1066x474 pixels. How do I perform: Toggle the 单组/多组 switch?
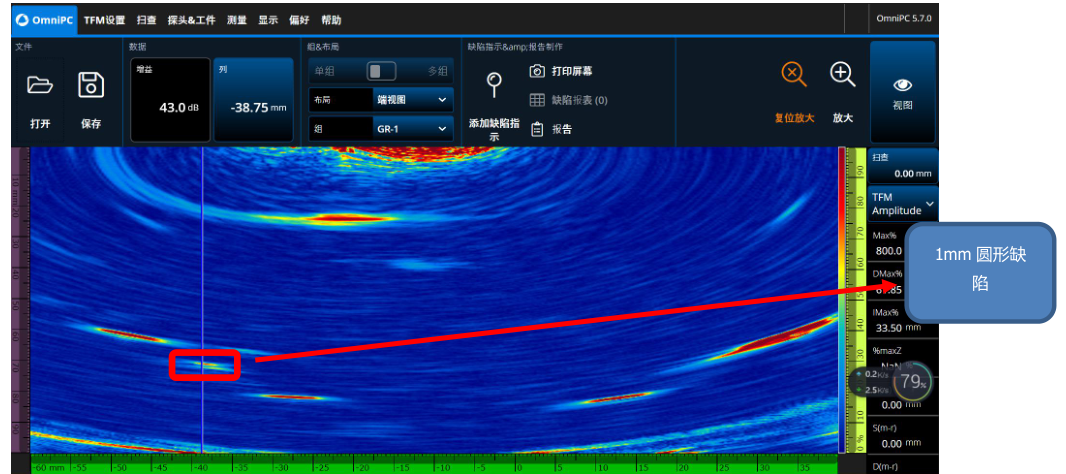381,71
